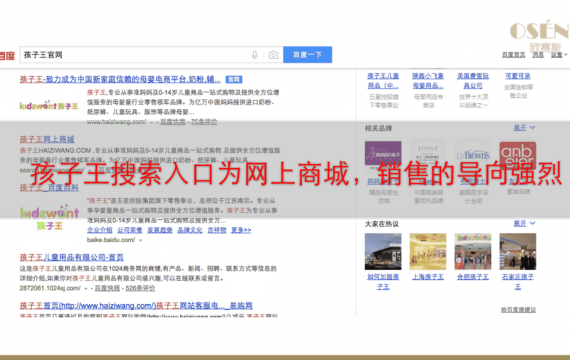
Task: Click the Baidu logo beside search box
Action: point(7,56)
